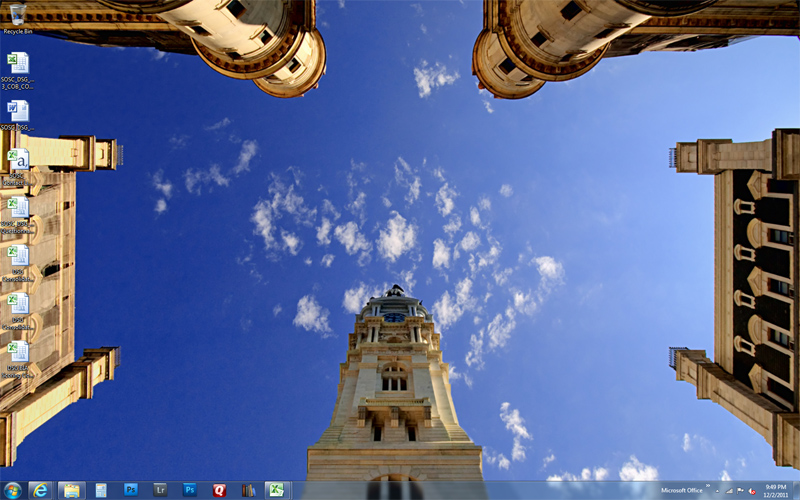Open the bookshelf icon in taskbar
This screenshot has width=800, height=500.
point(248,490)
